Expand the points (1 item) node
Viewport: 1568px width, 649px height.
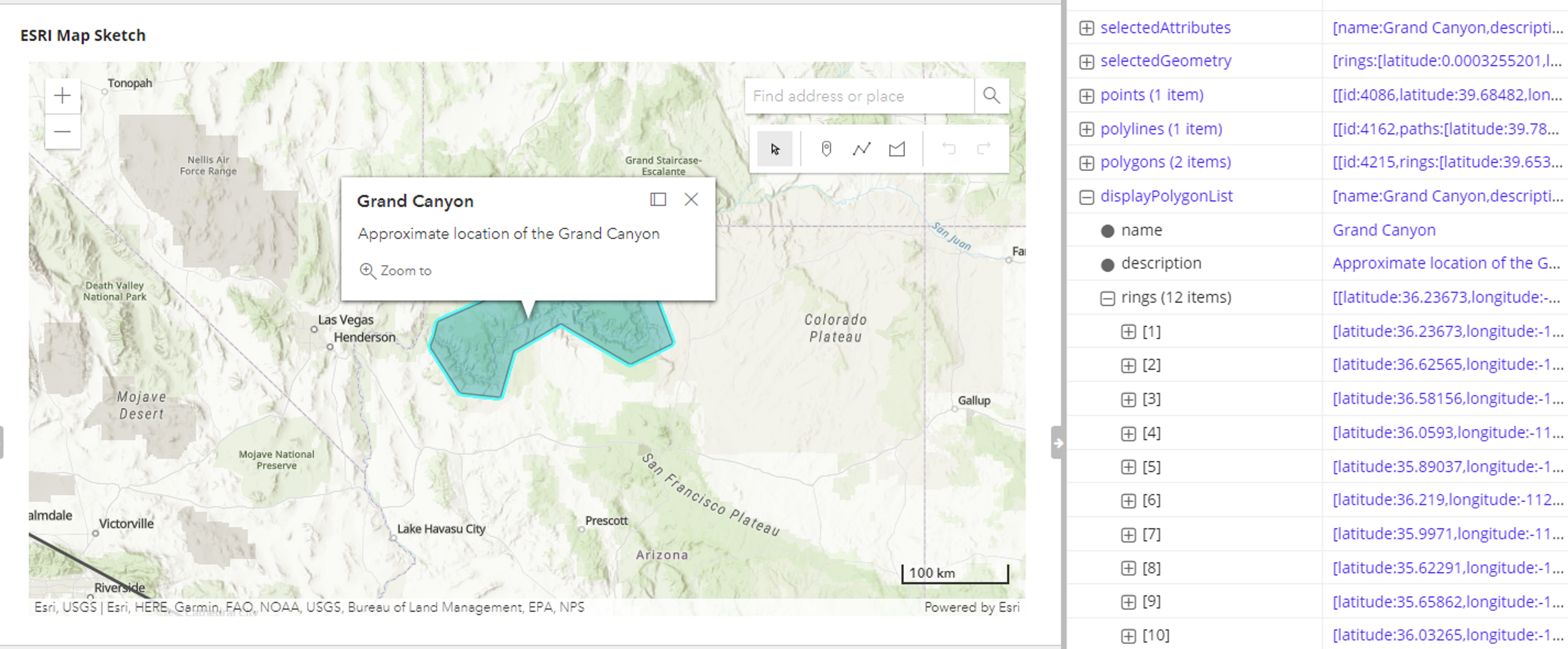(x=1087, y=96)
